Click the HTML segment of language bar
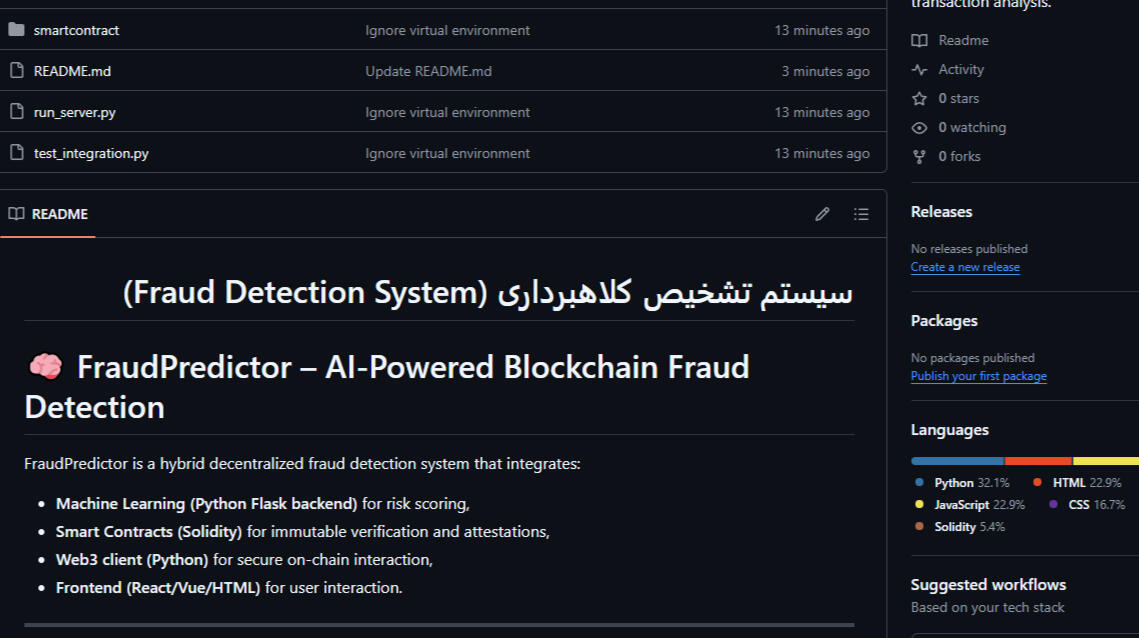1139x638 pixels. pos(1038,461)
